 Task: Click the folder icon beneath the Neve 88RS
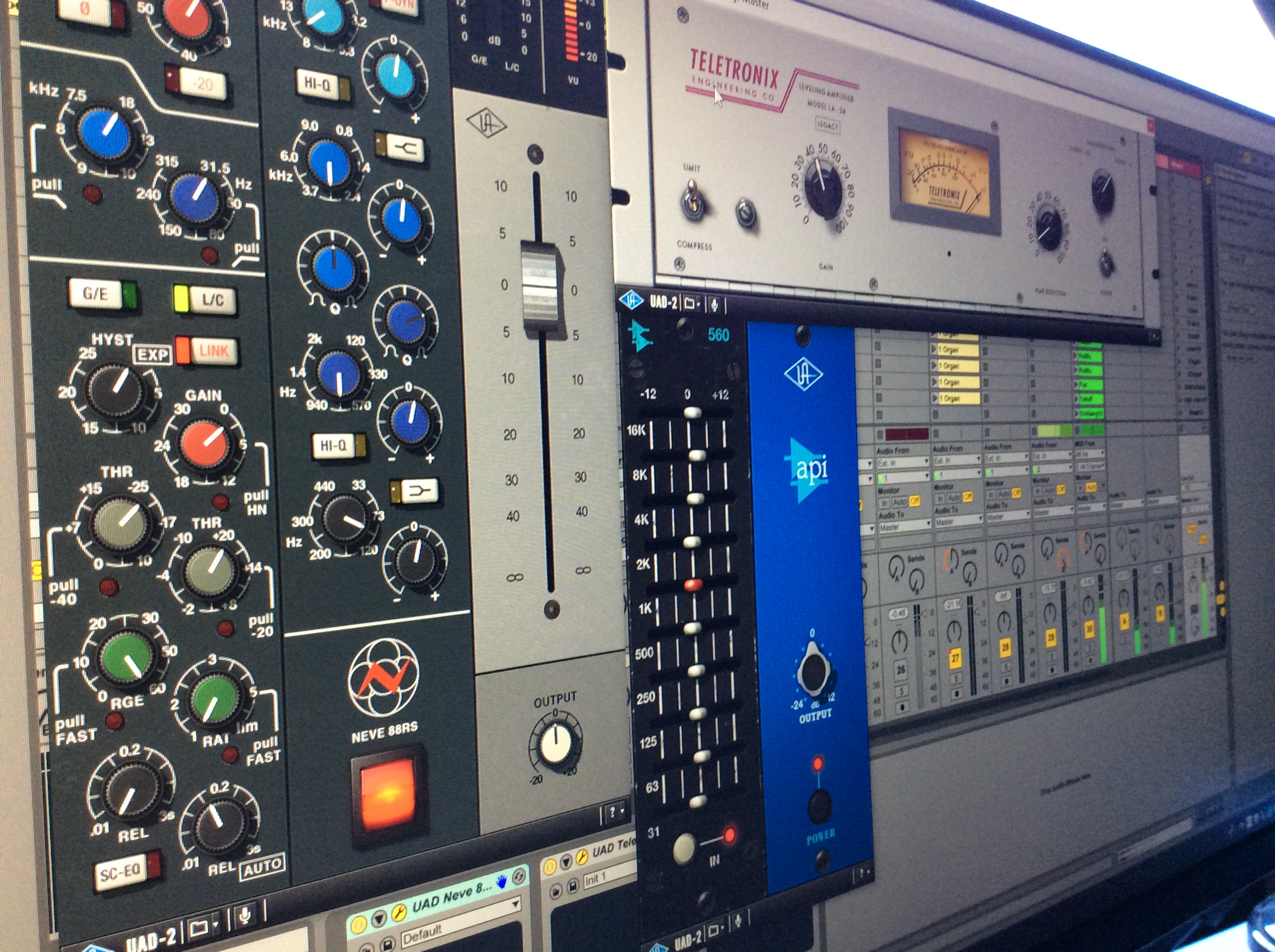point(202,926)
